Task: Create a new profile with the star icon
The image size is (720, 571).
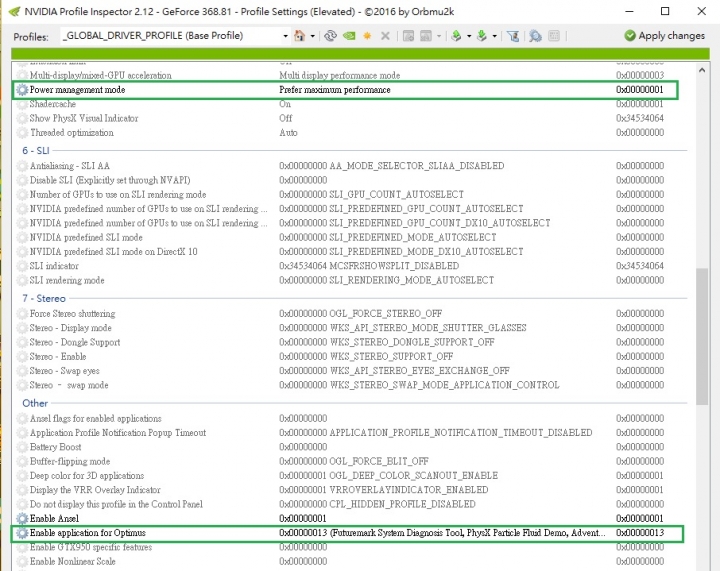Action: point(367,35)
